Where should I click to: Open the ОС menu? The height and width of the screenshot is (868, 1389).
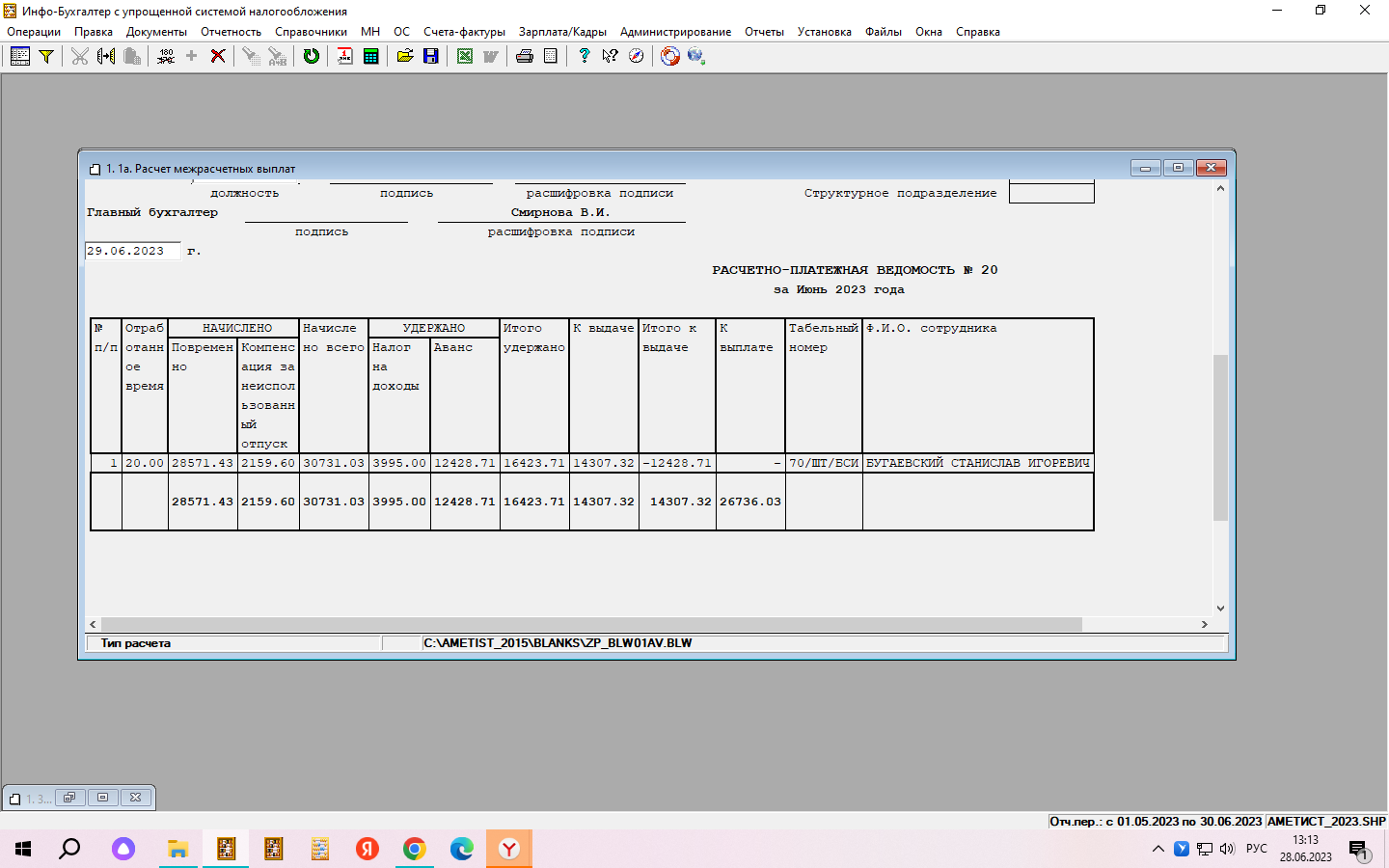[401, 32]
